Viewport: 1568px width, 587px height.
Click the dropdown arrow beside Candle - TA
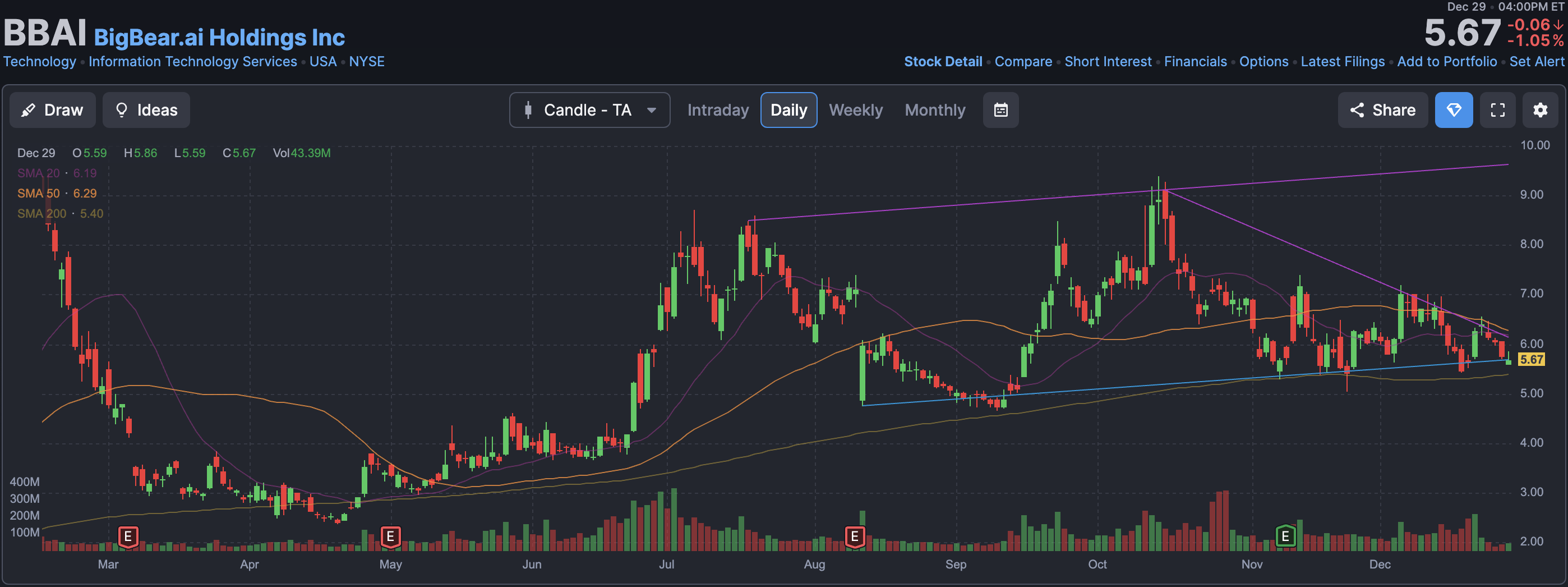651,110
